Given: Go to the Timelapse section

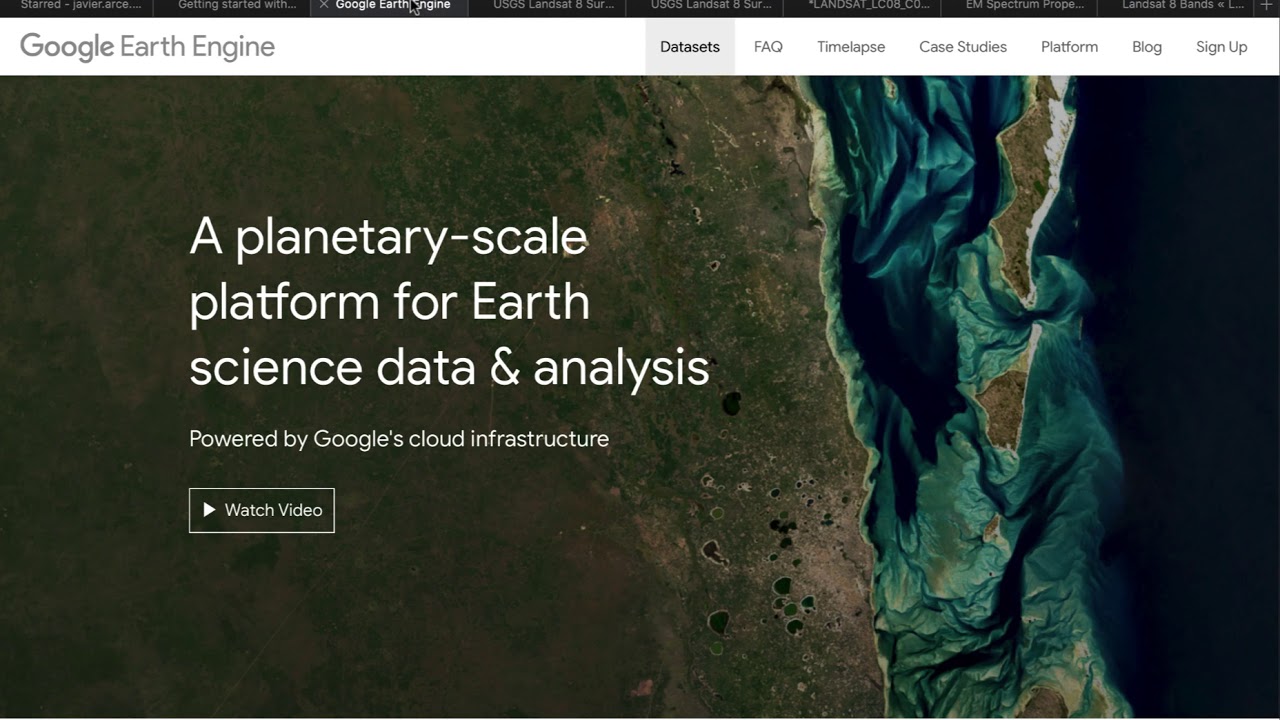Looking at the screenshot, I should coord(851,47).
